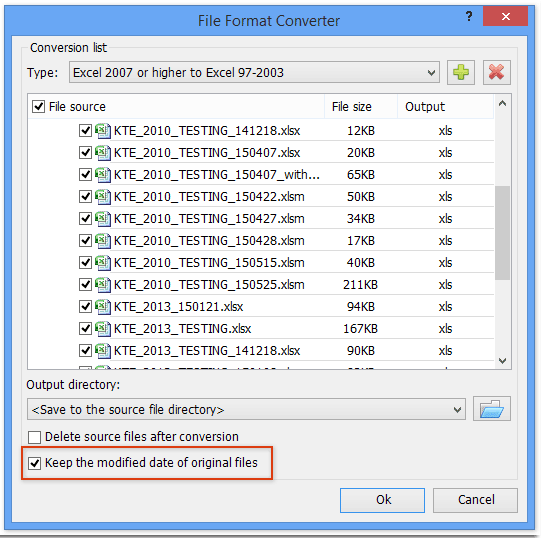Uncheck KTE_2010_TESTING_150427.xlsm checkbox

(x=85, y=219)
